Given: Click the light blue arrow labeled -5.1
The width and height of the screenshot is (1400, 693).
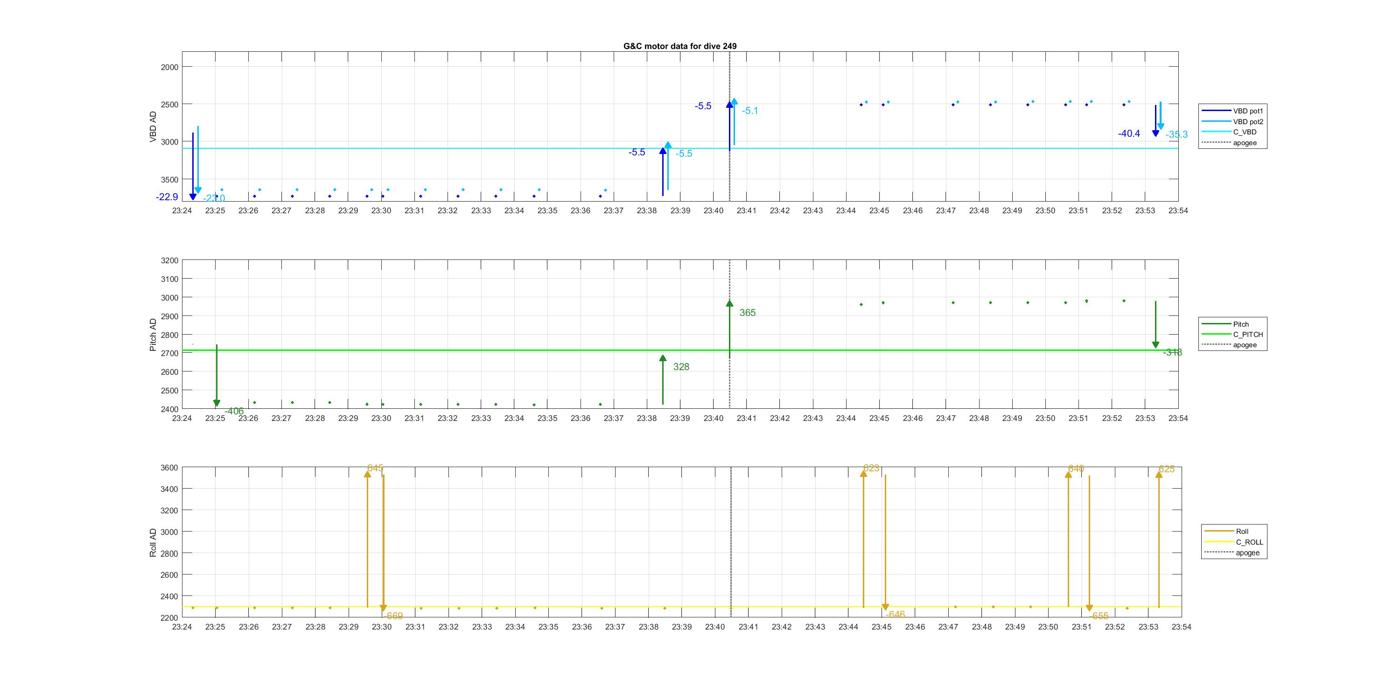Looking at the screenshot, I should click(x=734, y=122).
